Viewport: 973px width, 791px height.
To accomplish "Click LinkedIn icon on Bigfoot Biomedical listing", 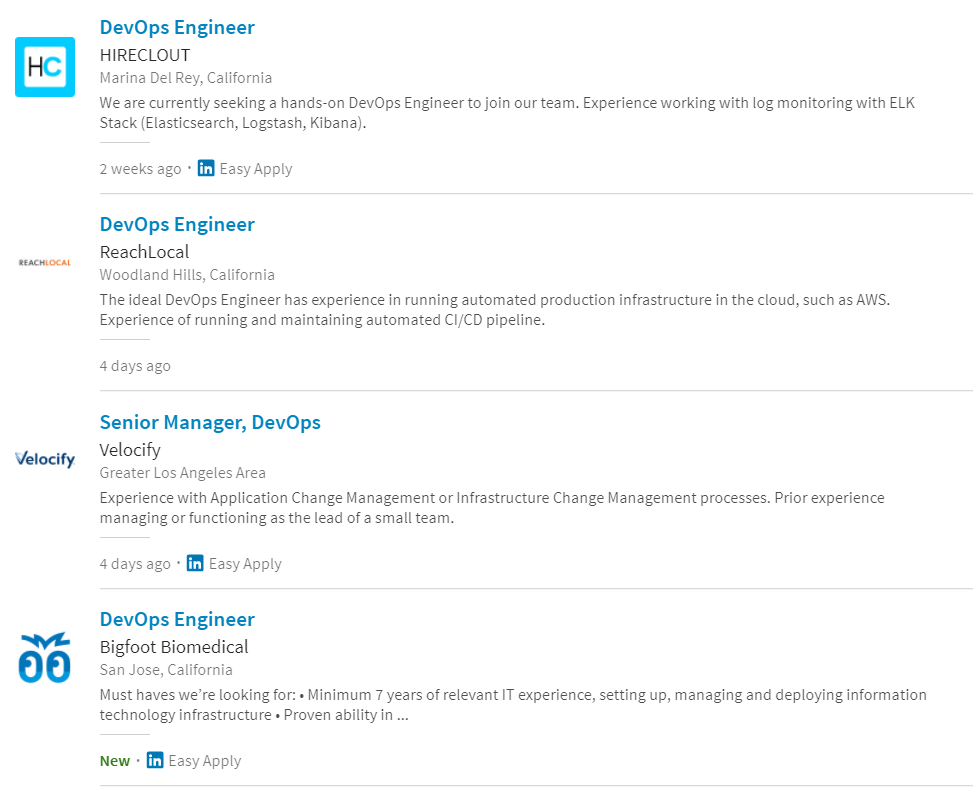I will click(155, 760).
